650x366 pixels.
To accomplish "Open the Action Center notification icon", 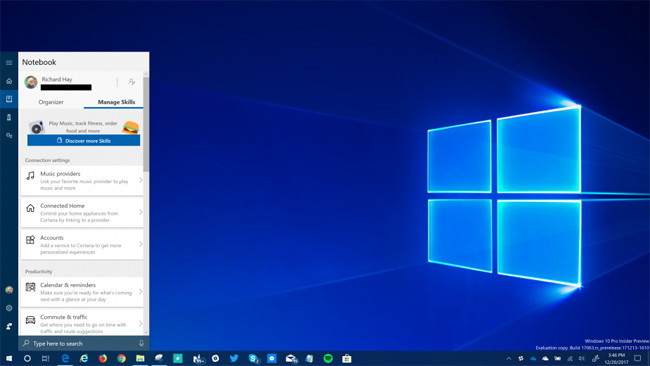I will tap(638, 359).
